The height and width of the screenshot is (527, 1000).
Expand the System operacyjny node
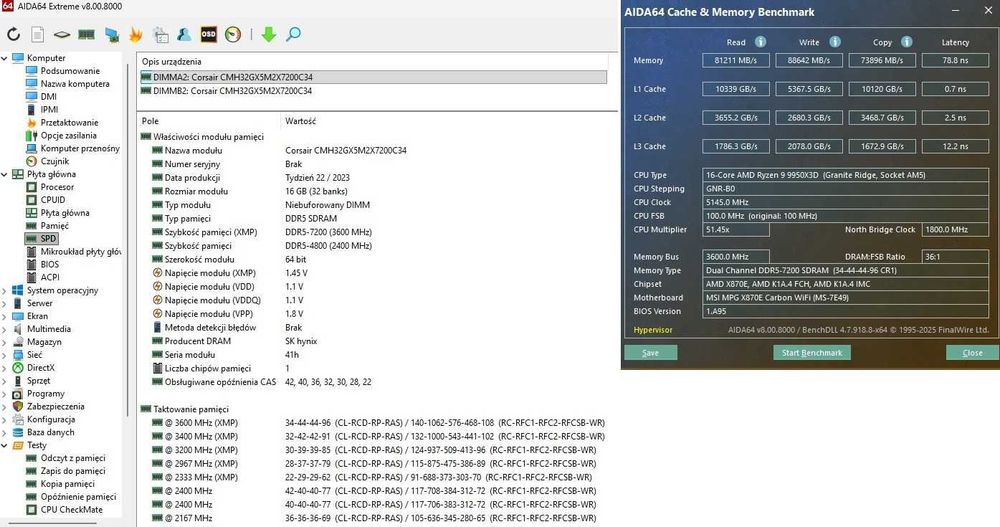tap(4, 290)
